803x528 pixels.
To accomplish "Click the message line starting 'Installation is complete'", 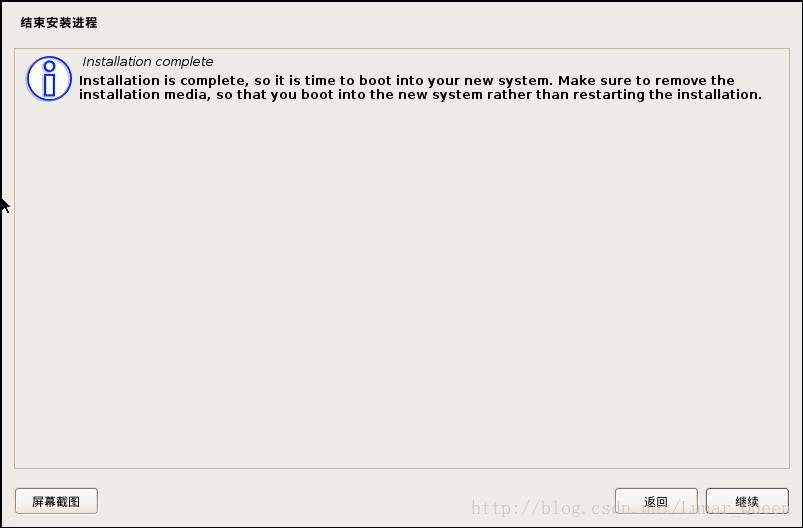I will (x=407, y=80).
